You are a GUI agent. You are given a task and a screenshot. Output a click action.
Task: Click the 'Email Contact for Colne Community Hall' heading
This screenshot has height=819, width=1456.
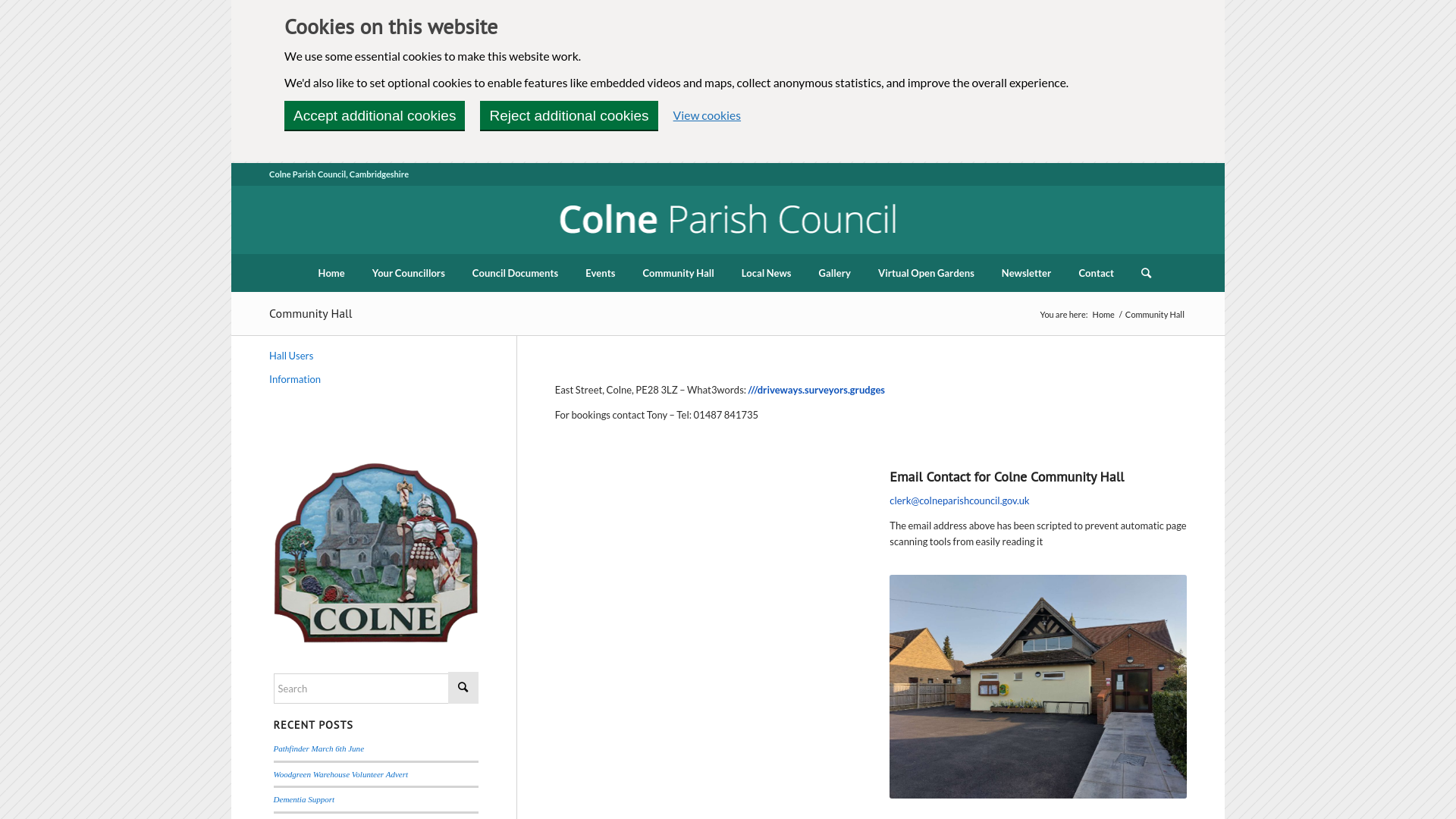coord(1007,477)
